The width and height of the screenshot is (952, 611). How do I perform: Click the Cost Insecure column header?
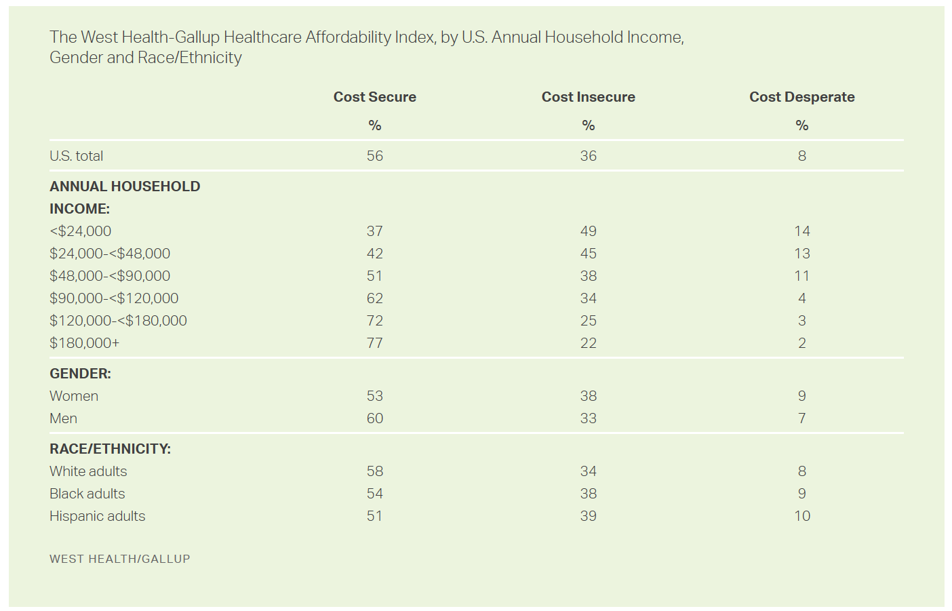click(x=588, y=97)
